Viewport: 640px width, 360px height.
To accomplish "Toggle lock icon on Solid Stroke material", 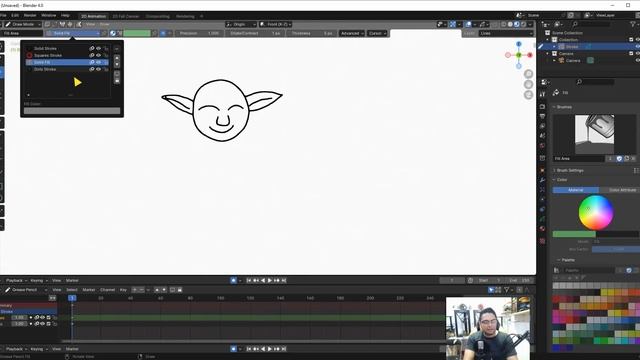I will point(105,48).
